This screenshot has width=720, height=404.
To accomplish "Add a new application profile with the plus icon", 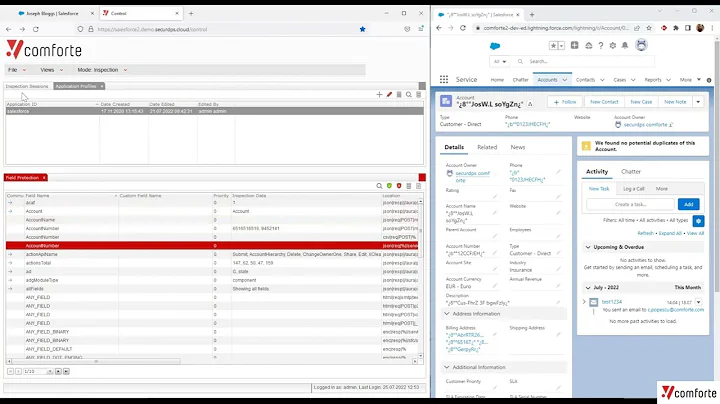I will 379,95.
